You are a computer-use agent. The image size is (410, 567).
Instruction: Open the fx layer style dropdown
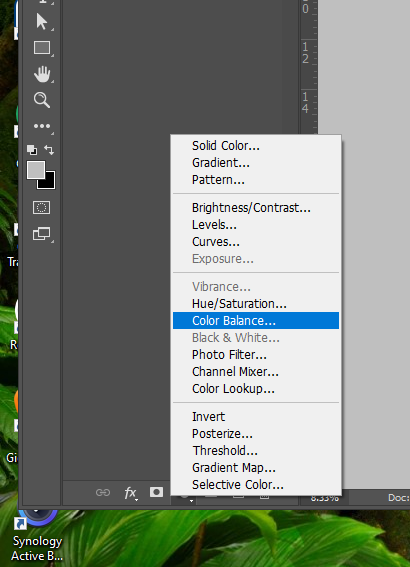point(130,493)
